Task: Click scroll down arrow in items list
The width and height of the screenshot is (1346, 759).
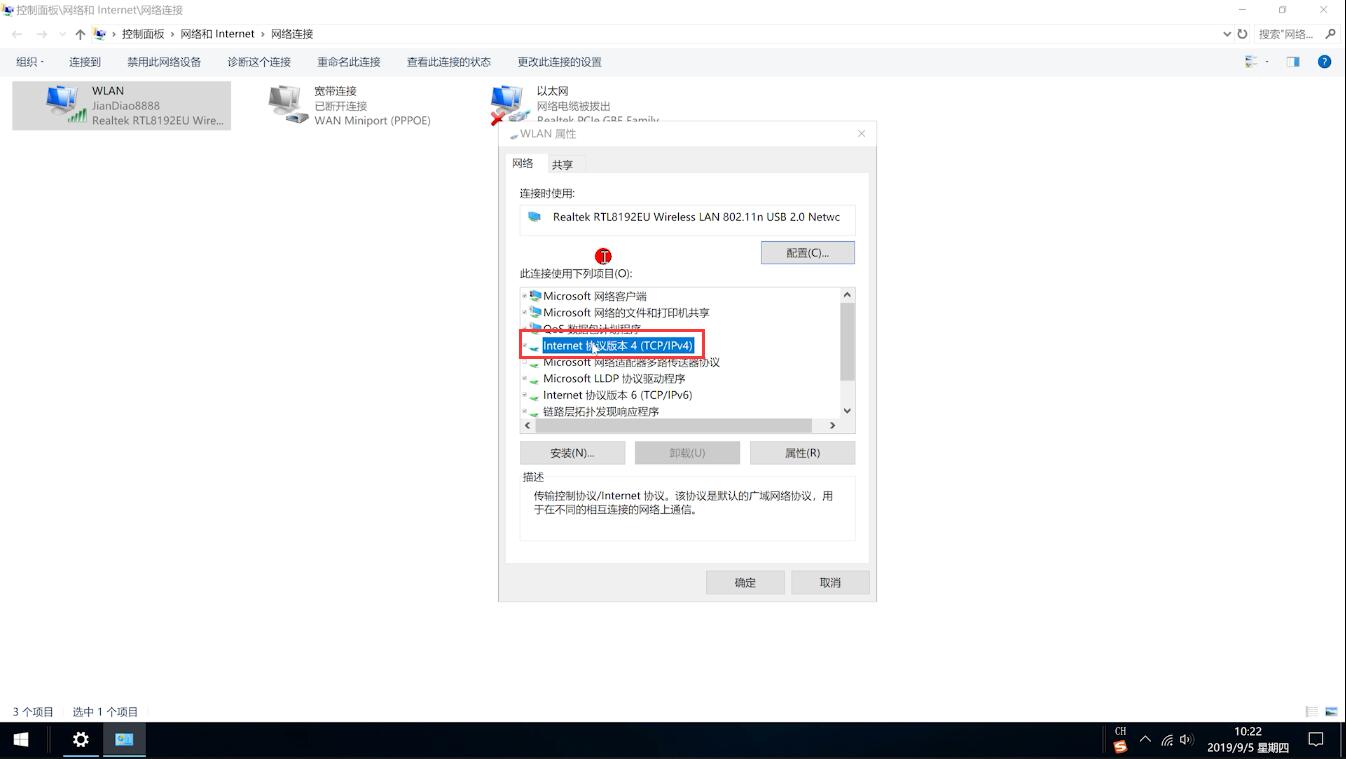Action: pos(847,411)
